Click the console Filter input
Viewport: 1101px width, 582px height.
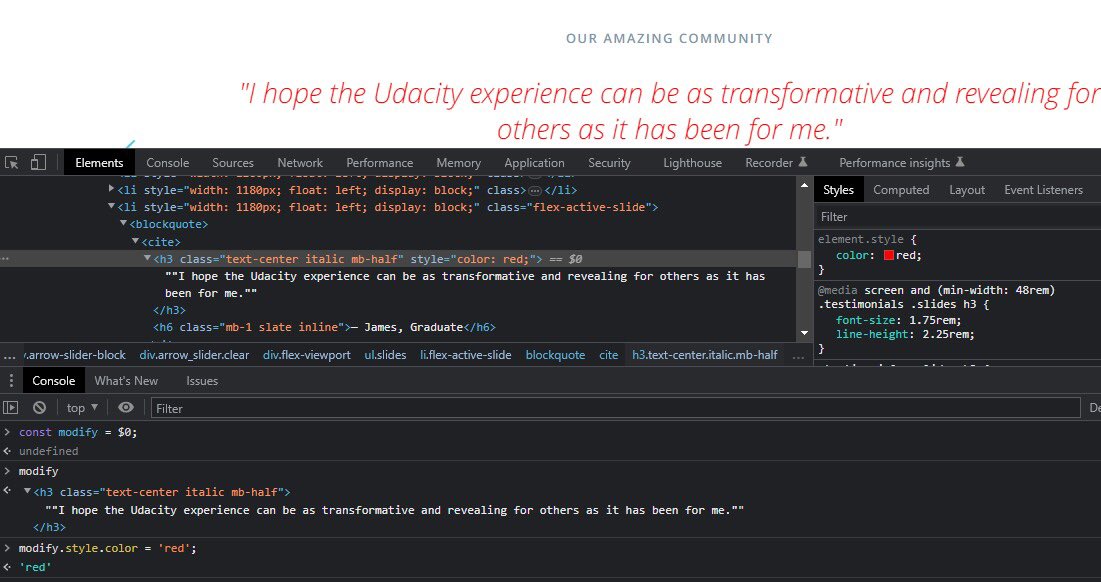[615, 408]
